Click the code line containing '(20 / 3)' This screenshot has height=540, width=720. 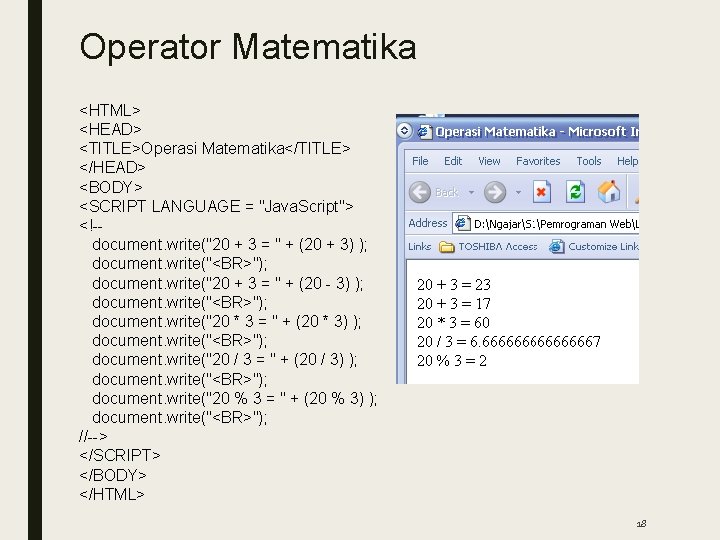[x=224, y=360]
